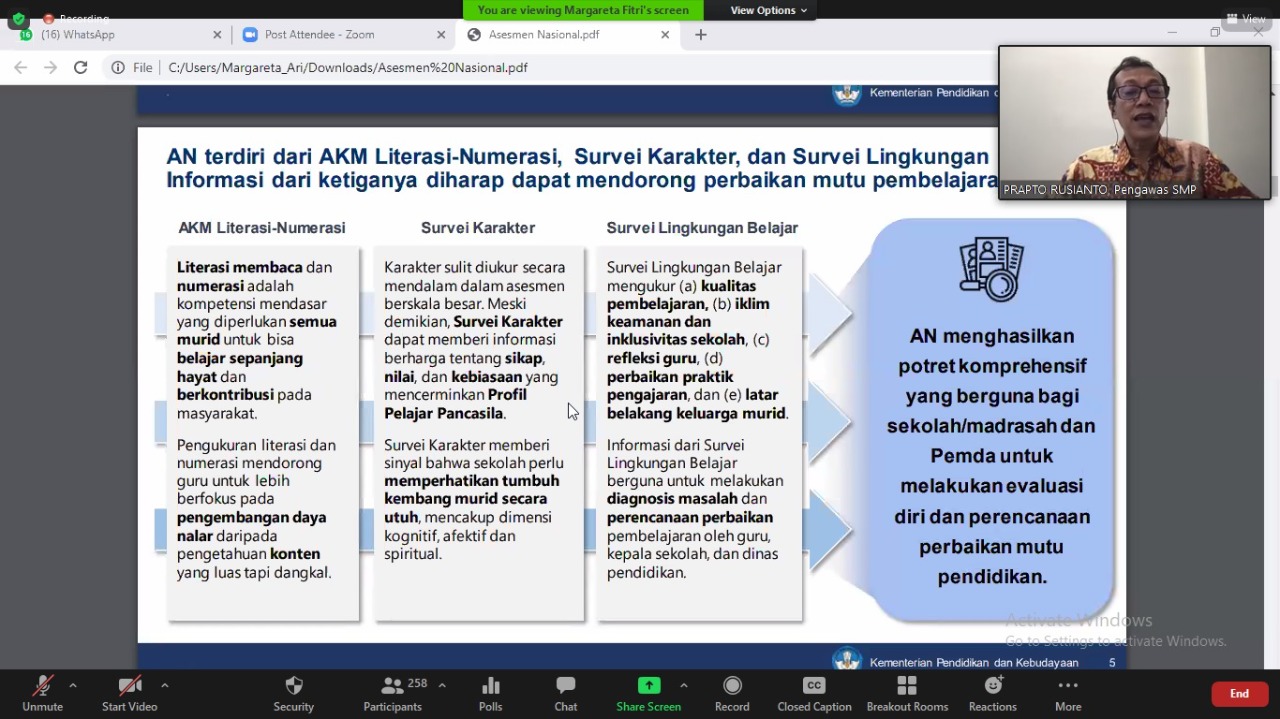Screen dimensions: 1280x719
Task: Click the browser address bar path
Action: click(348, 67)
